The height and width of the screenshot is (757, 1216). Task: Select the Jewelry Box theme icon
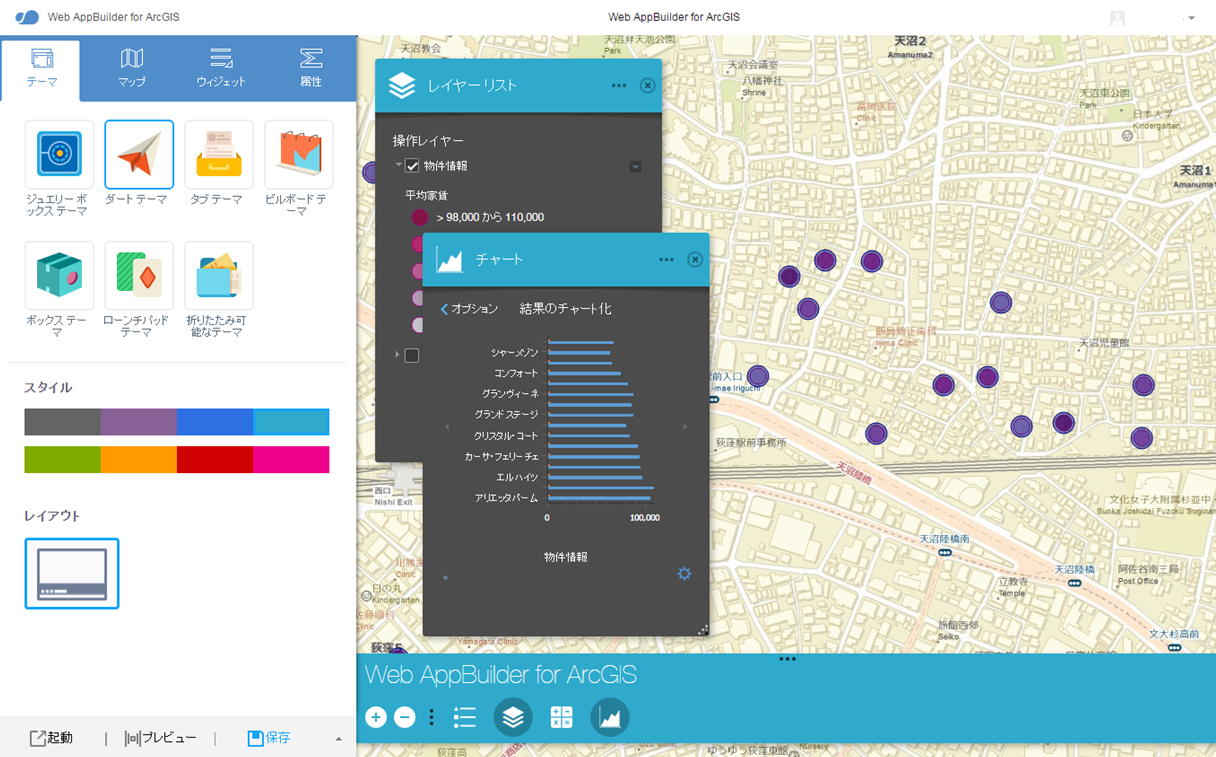click(x=59, y=155)
